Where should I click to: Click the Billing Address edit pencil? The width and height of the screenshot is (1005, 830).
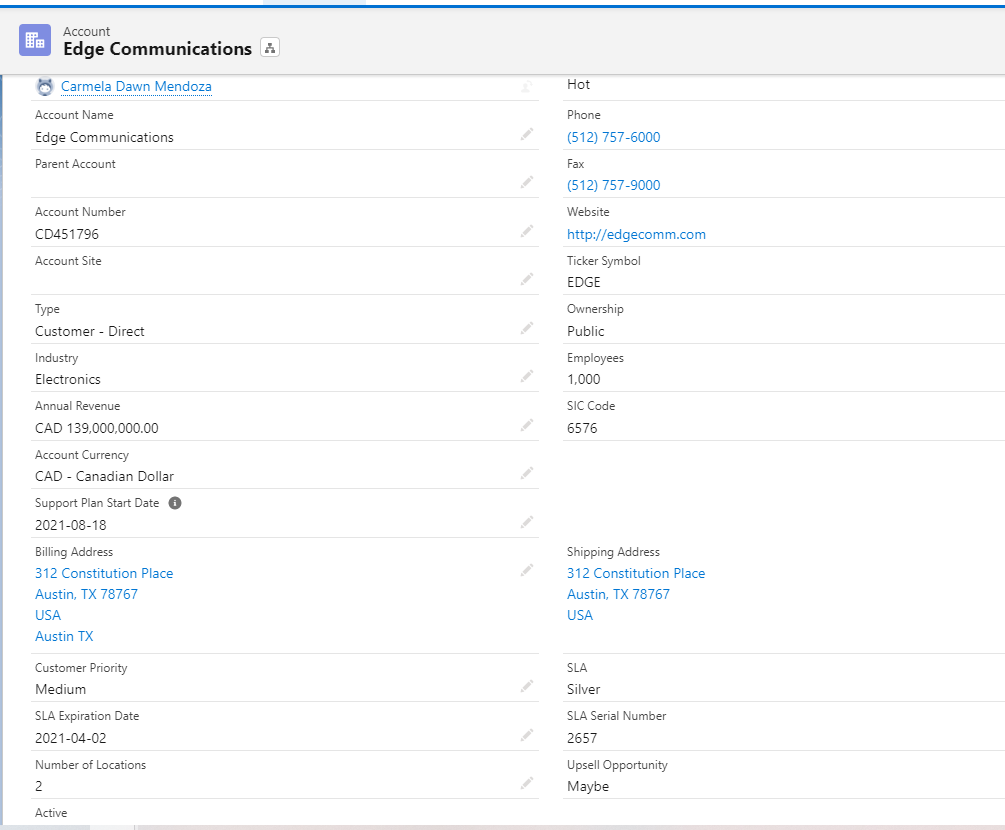(x=527, y=570)
